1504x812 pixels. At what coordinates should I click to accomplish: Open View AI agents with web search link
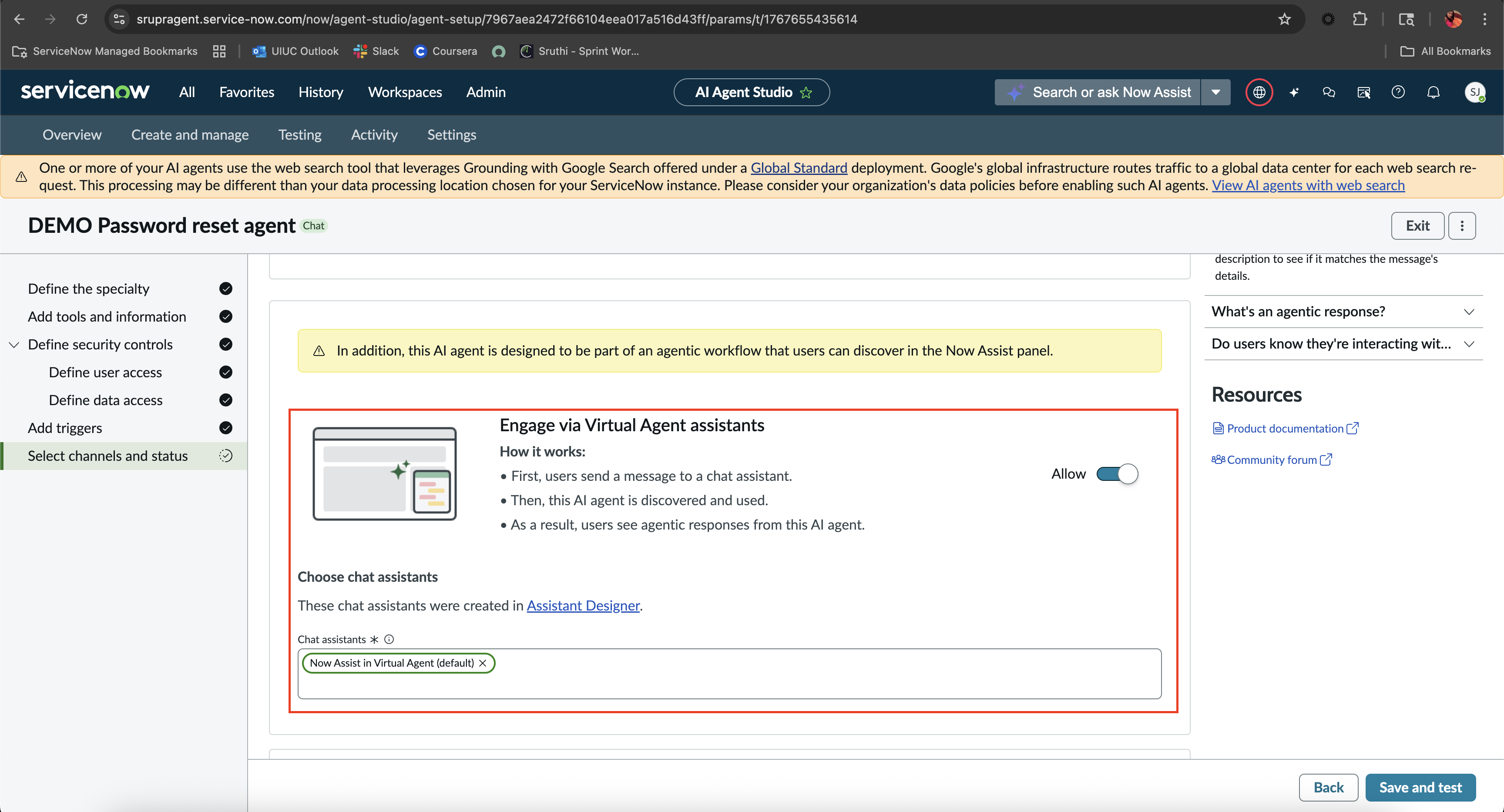coord(1308,186)
